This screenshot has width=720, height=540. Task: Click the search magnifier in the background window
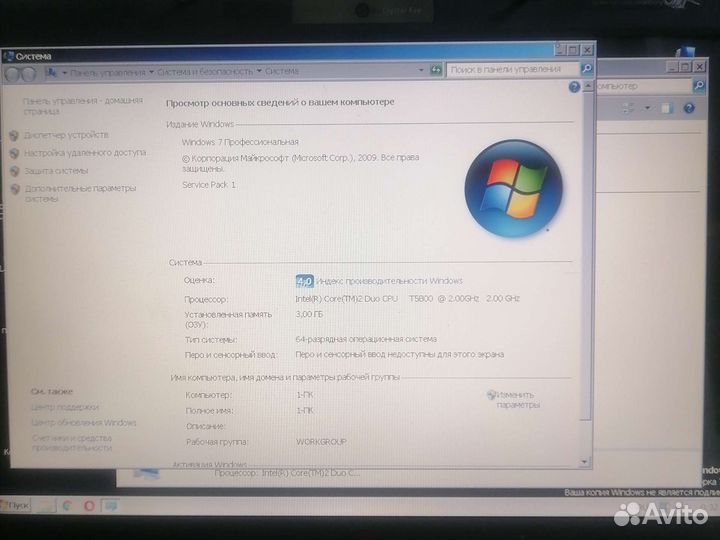tap(699, 85)
